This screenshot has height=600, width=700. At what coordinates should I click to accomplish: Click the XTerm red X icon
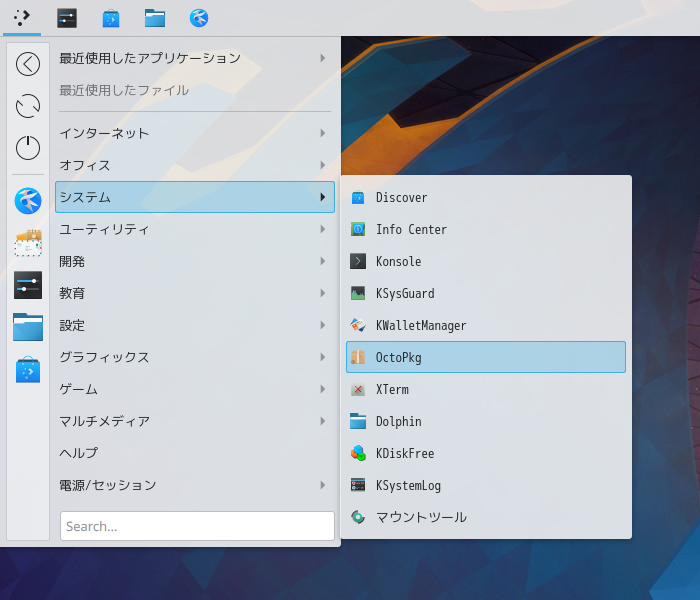(358, 389)
